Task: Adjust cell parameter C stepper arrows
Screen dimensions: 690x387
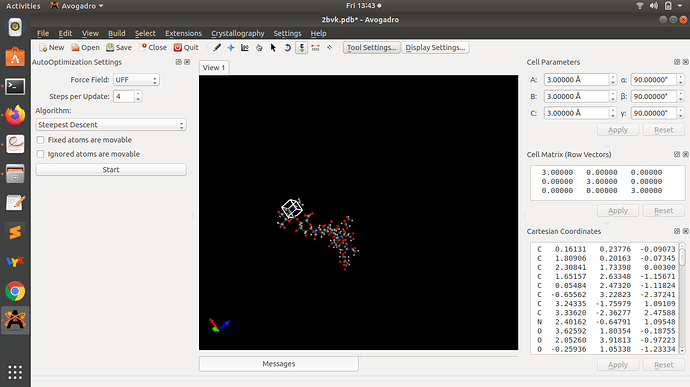Action: [x=613, y=113]
